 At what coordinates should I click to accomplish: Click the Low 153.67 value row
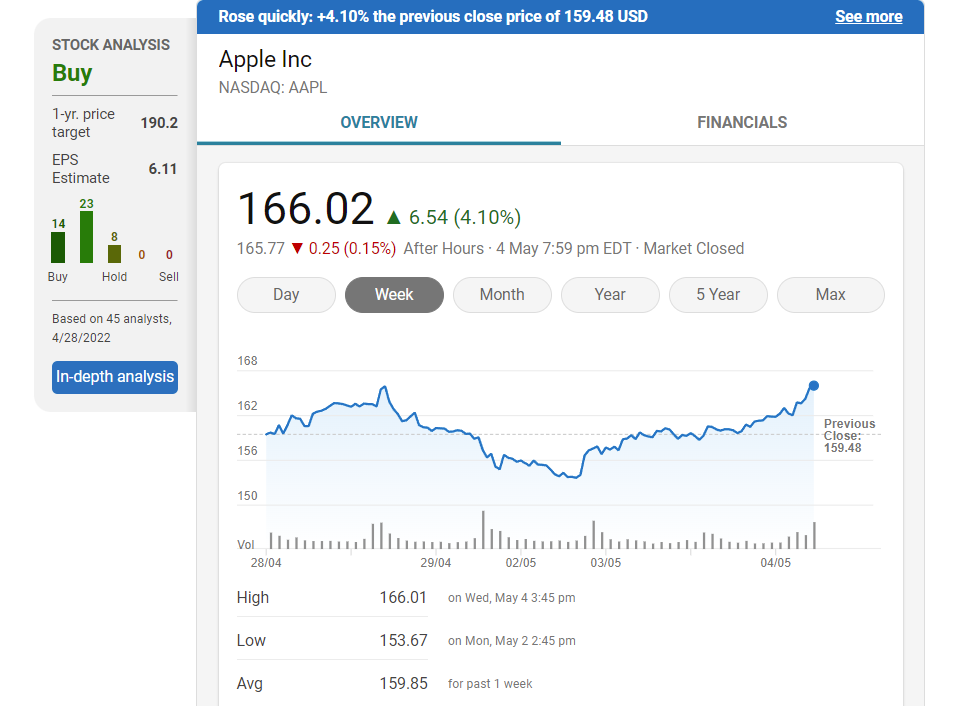point(402,640)
